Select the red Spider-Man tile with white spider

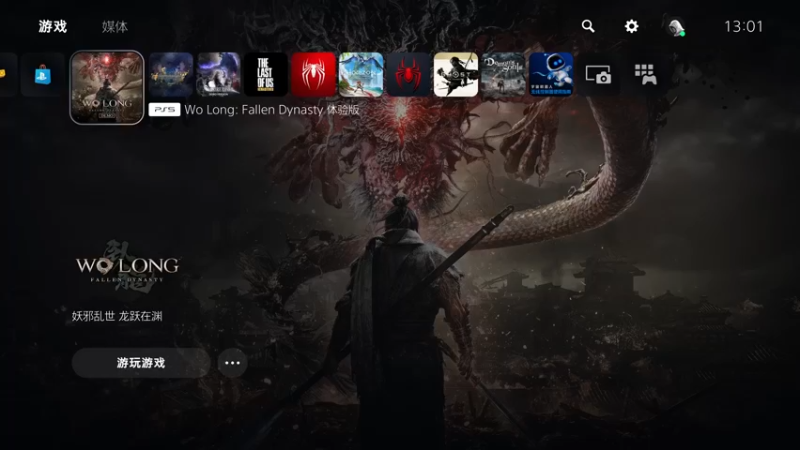coord(313,74)
